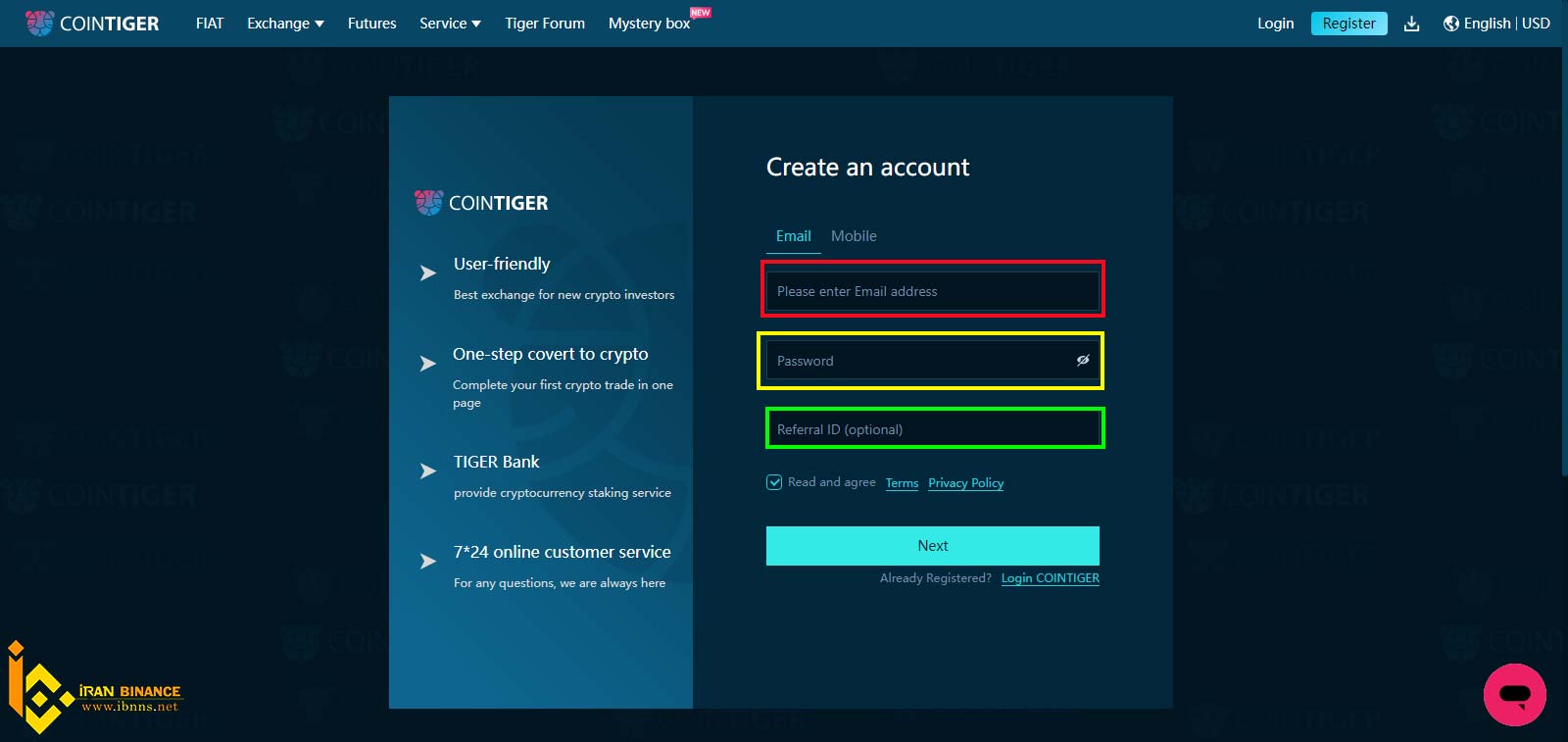1568x742 pixels.
Task: Click the Login link in header
Action: 1275,24
